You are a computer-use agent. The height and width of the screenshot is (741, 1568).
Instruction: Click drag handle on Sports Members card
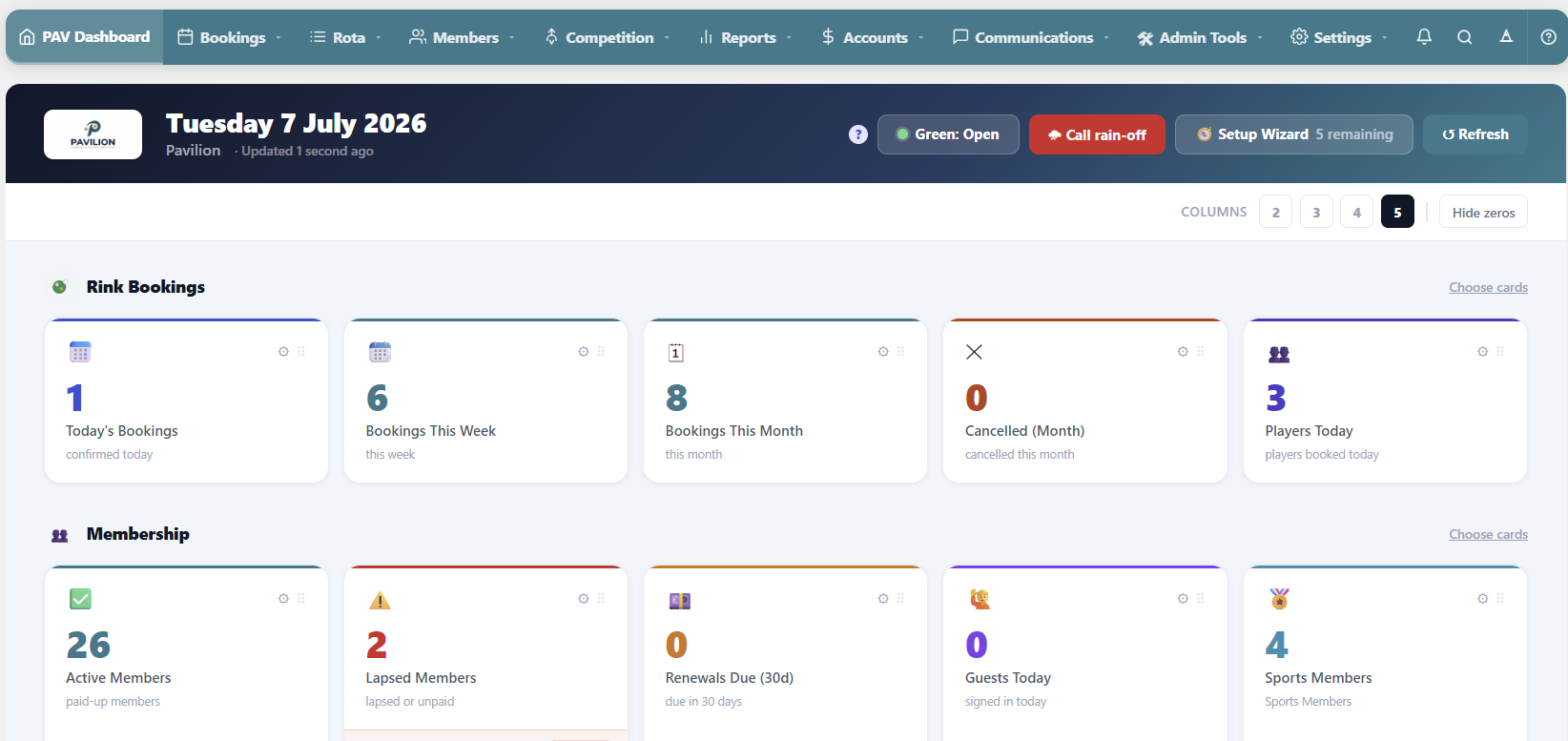point(1500,599)
